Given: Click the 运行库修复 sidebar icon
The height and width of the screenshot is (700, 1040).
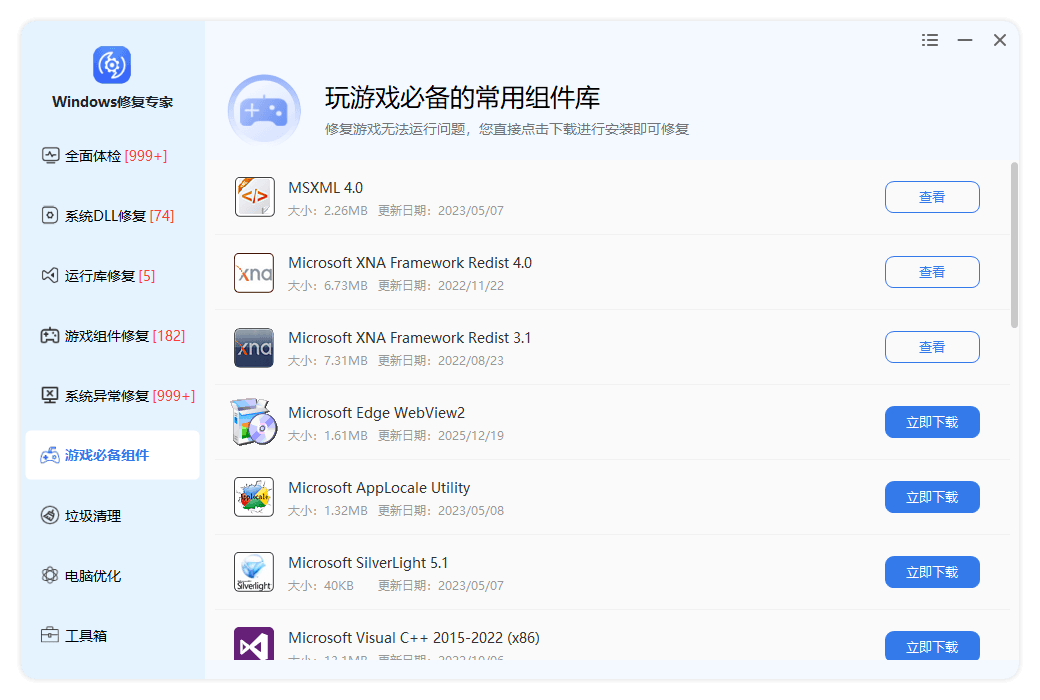Looking at the screenshot, I should point(50,275).
